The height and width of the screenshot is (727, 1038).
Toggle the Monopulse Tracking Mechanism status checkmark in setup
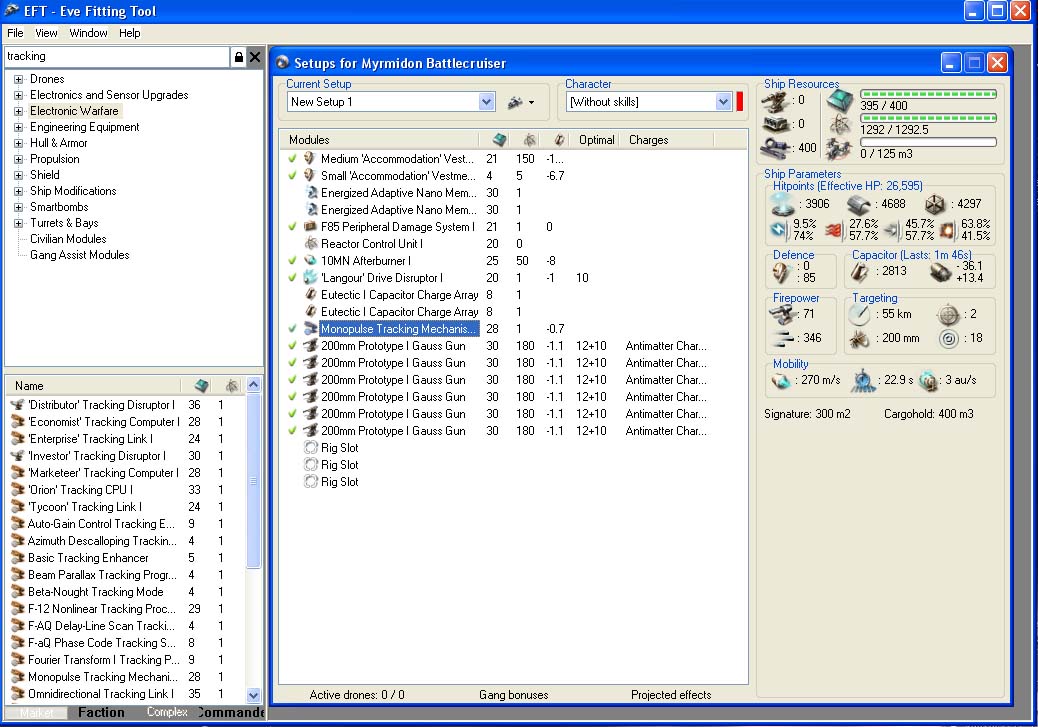pyautogui.click(x=292, y=329)
